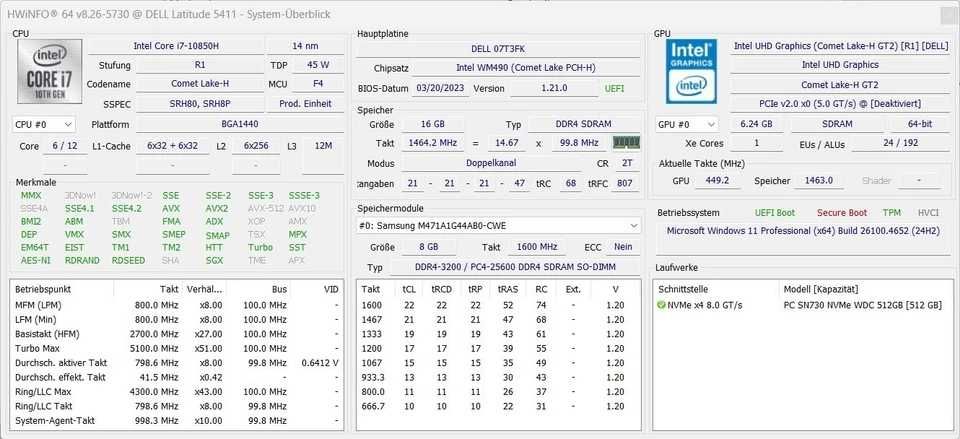Click the Microsoft Windows 11 Professional build text
The height and width of the screenshot is (439, 960).
point(803,231)
